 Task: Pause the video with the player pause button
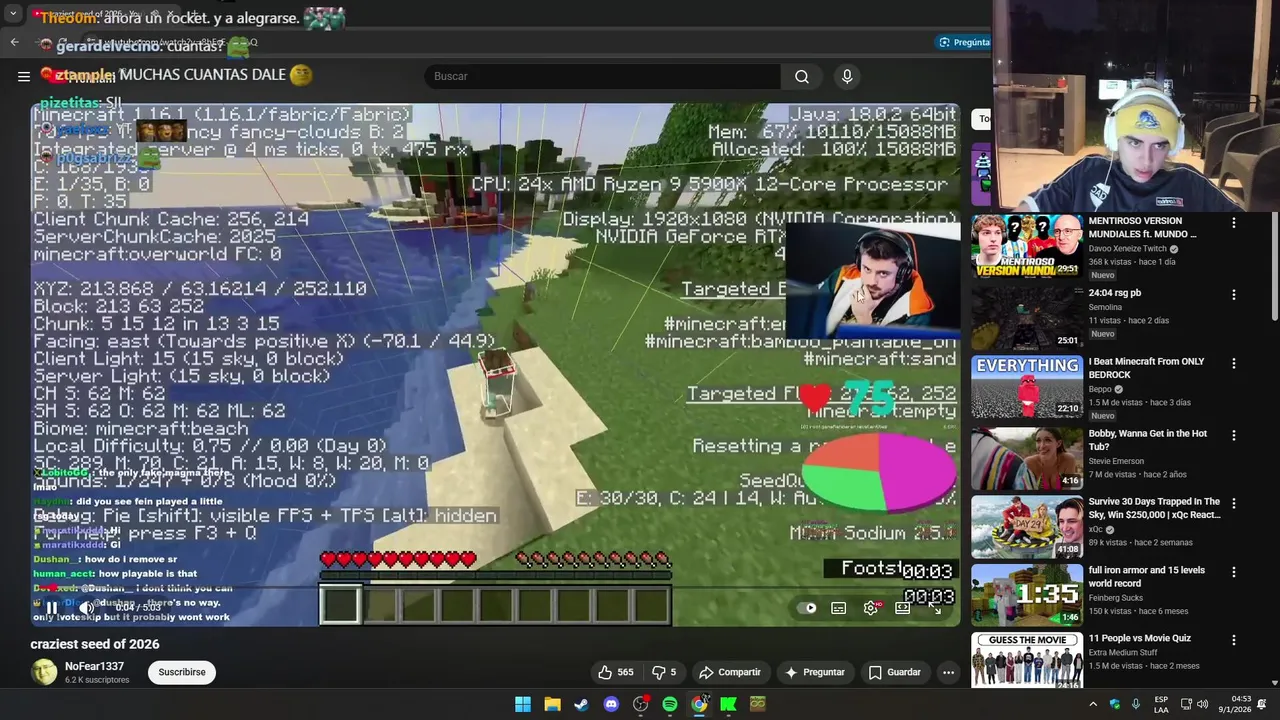click(x=52, y=607)
